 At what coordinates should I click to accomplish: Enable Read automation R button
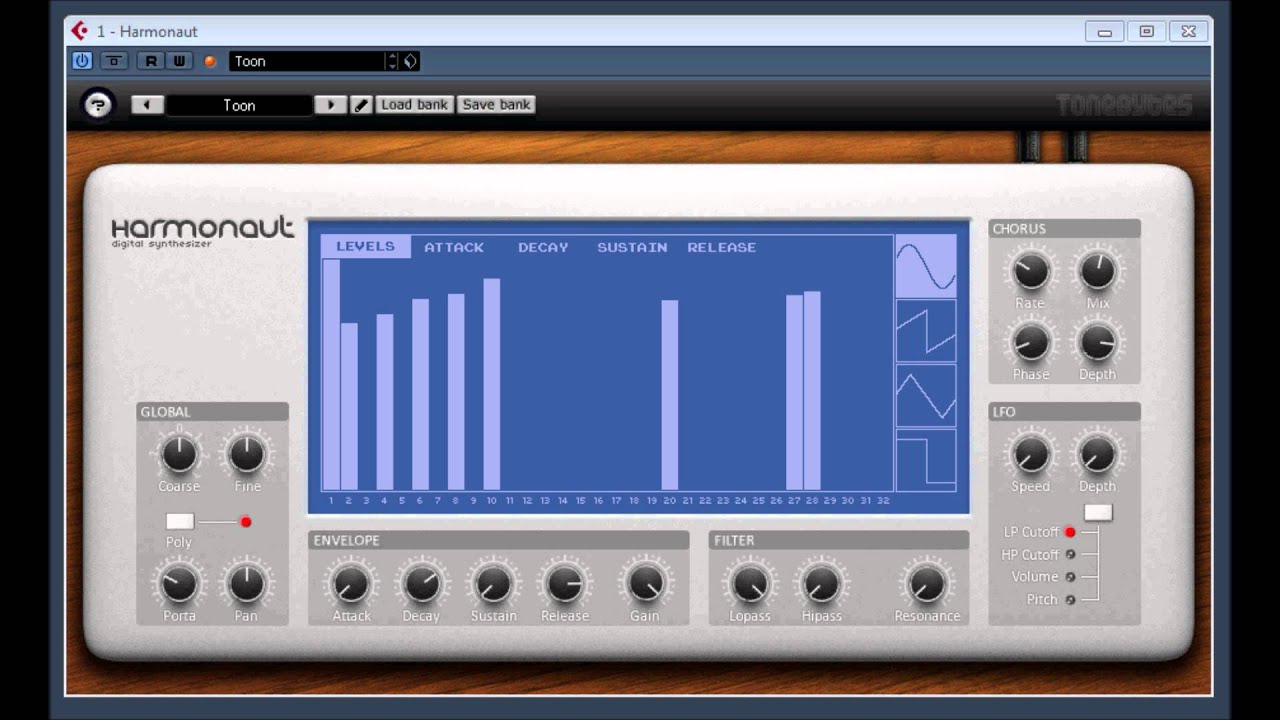coord(151,61)
